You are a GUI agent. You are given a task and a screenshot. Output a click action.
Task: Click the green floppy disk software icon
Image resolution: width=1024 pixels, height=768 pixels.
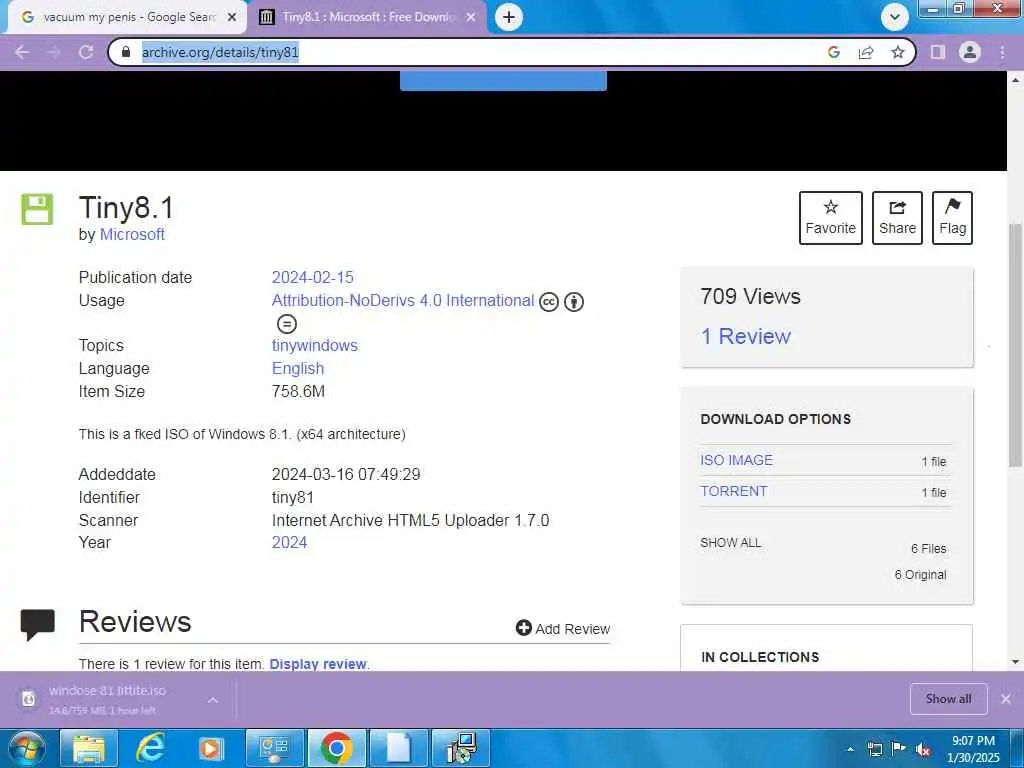tap(37, 209)
